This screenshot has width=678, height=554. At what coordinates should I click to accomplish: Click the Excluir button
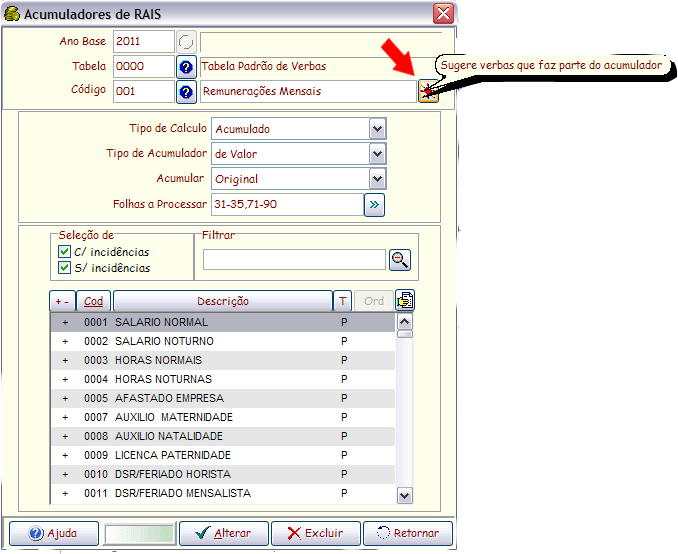click(316, 533)
